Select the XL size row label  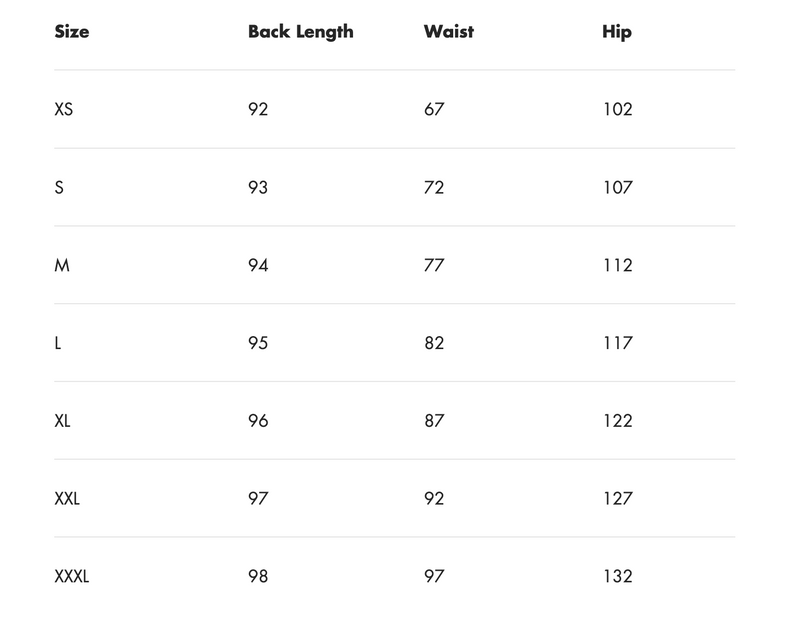[x=62, y=421]
